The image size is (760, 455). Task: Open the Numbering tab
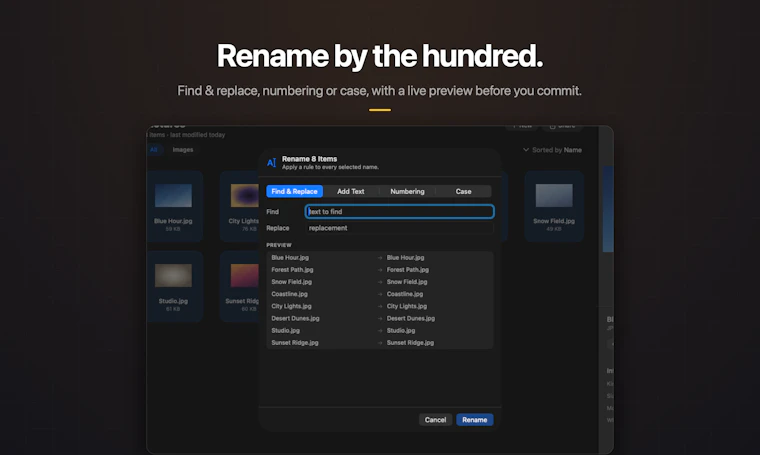[407, 191]
